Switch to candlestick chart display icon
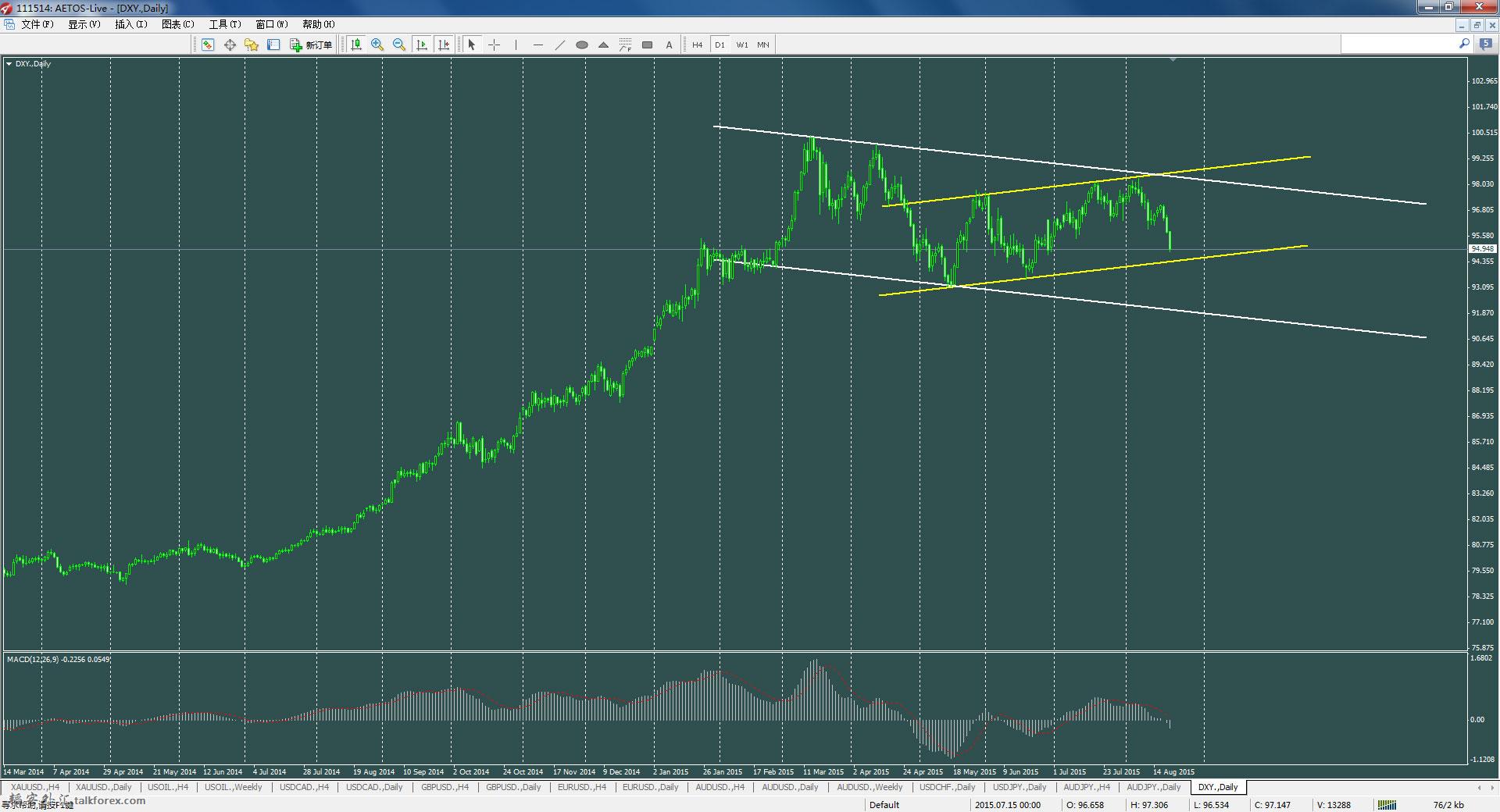The image size is (1500, 812). coord(356,45)
